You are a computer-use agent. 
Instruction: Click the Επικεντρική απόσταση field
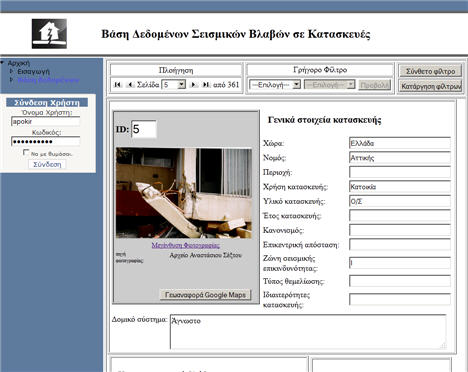click(x=400, y=245)
